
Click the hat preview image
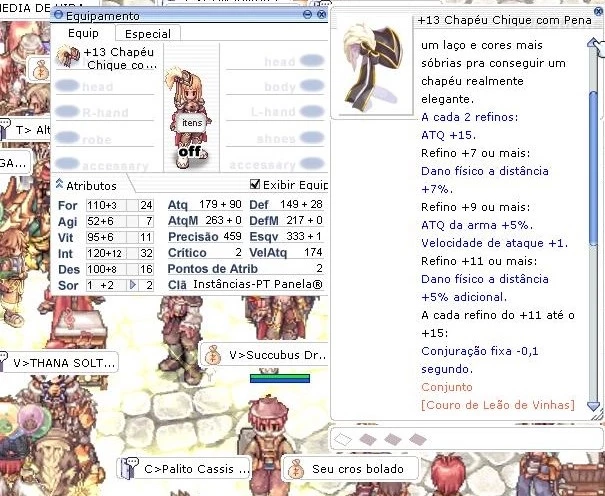372,67
